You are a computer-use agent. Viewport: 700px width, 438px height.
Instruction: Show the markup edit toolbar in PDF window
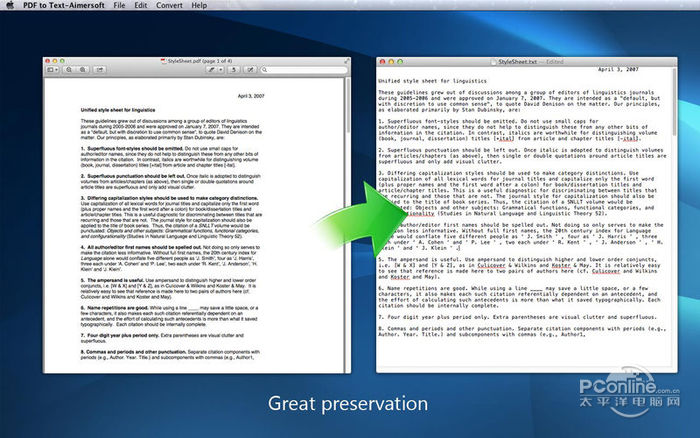point(250,70)
